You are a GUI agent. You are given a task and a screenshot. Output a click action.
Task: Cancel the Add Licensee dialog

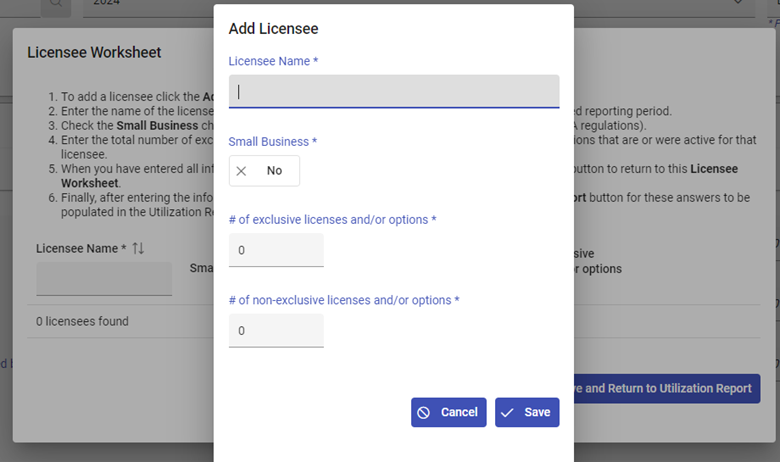click(448, 413)
